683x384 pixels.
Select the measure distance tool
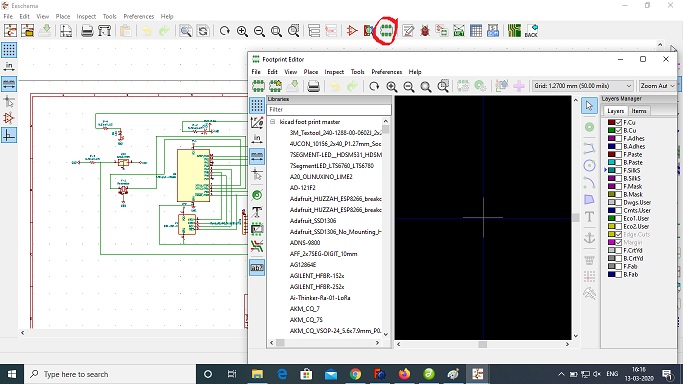(589, 294)
